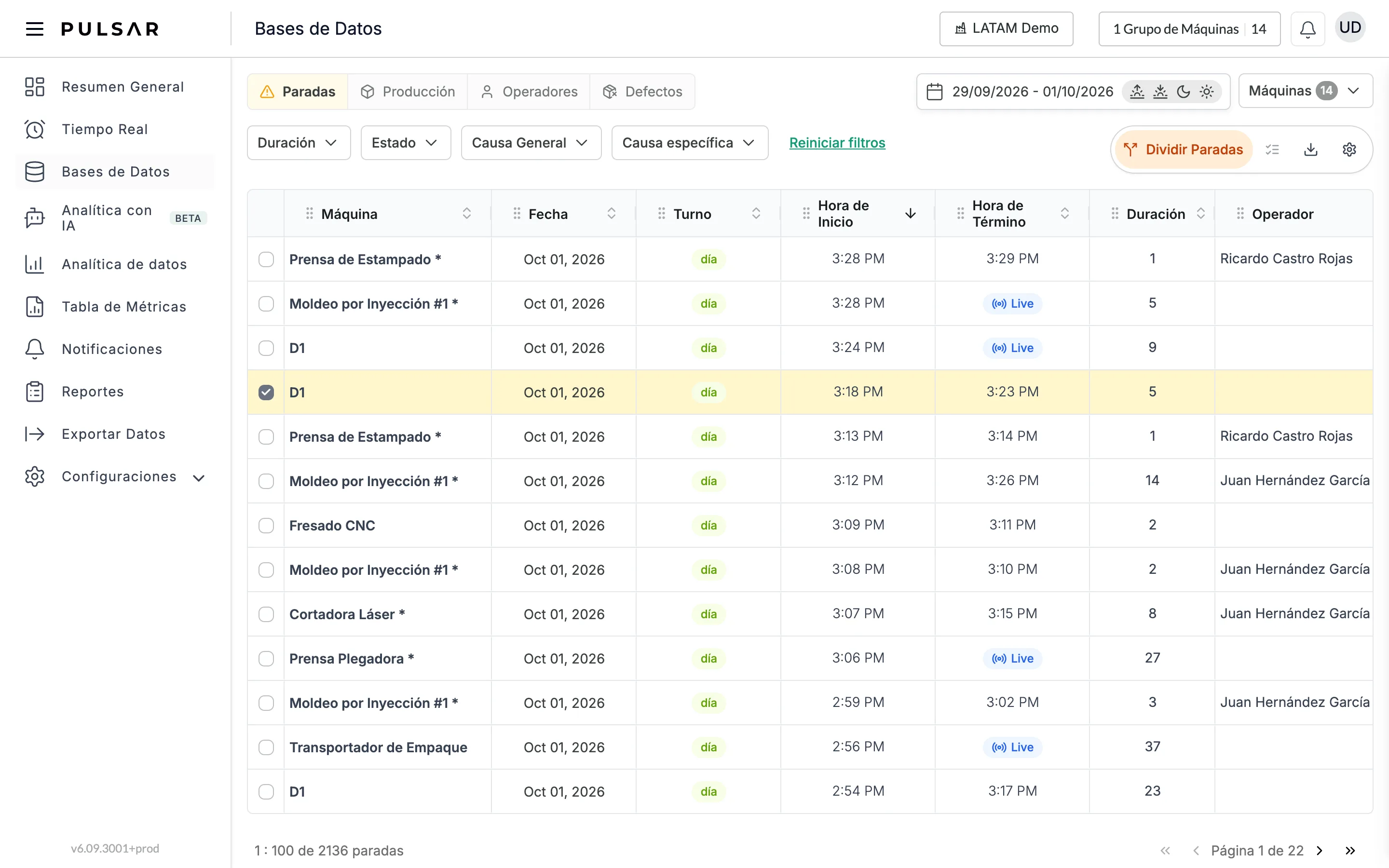Image resolution: width=1389 pixels, height=868 pixels.
Task: Sort the Duración column
Action: point(1200,214)
